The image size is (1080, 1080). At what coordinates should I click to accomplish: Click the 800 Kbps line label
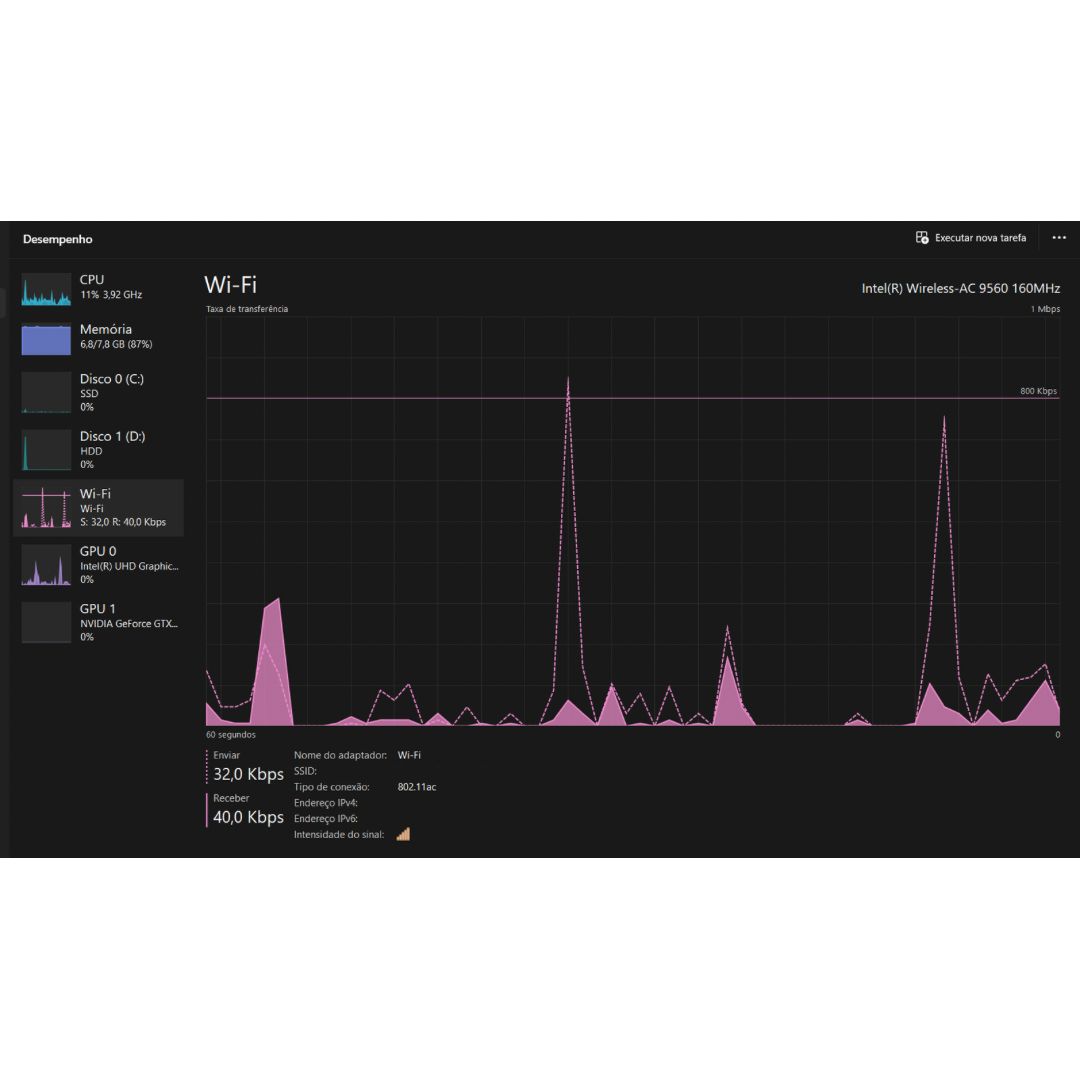coord(1038,391)
